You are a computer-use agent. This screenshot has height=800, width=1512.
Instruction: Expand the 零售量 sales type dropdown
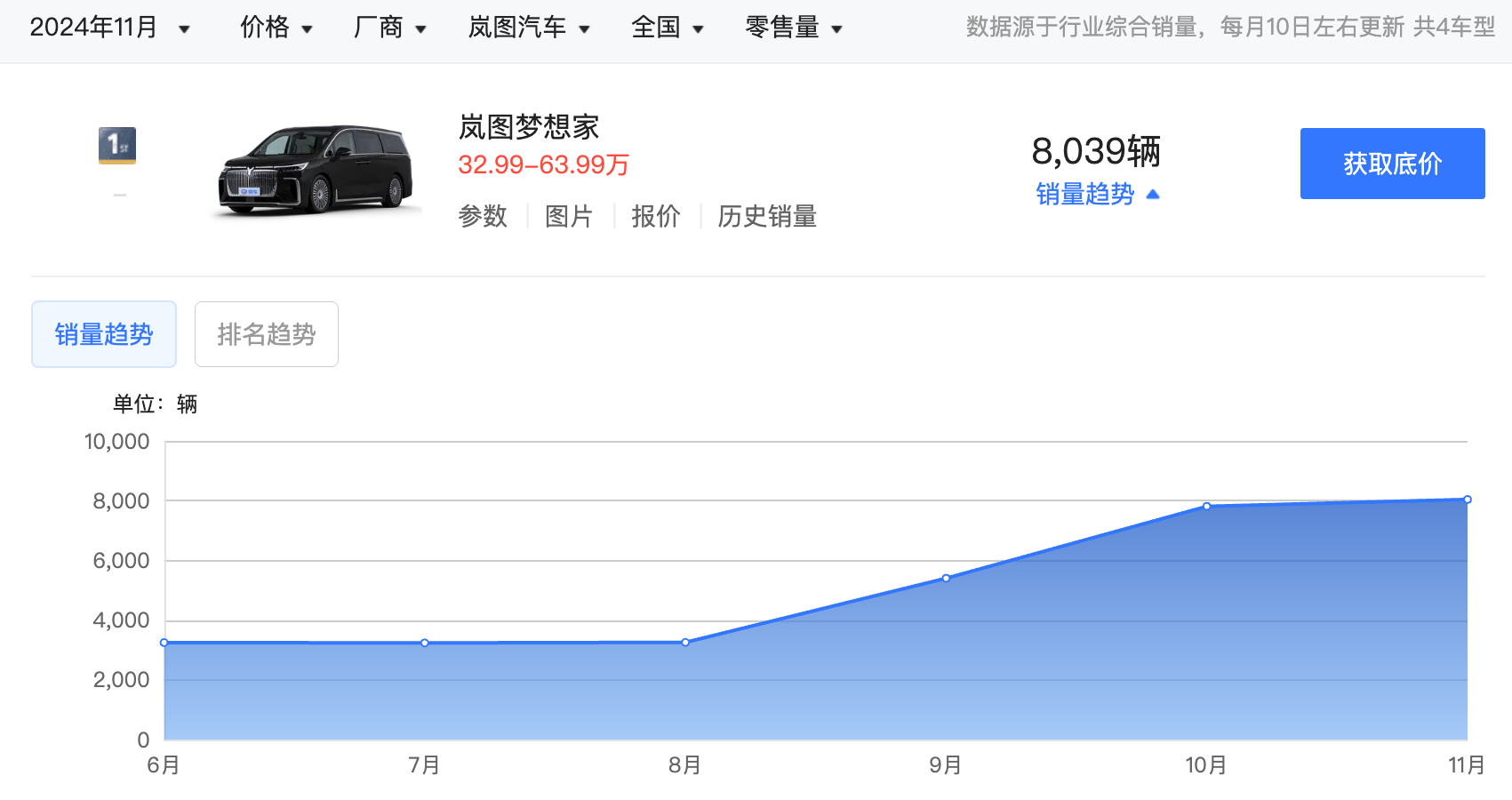pos(794,28)
